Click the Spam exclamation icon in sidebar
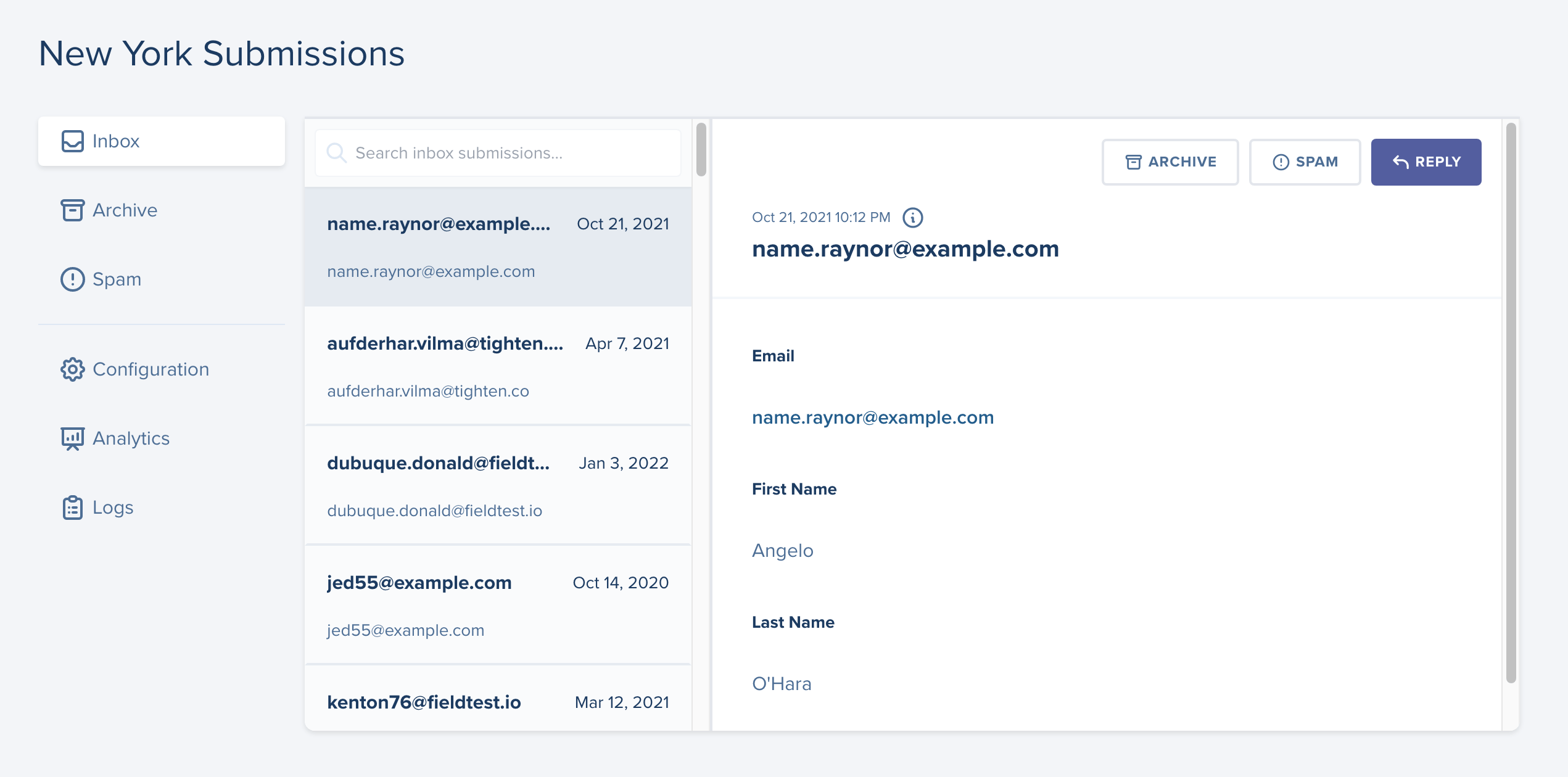1568x777 pixels. [72, 279]
